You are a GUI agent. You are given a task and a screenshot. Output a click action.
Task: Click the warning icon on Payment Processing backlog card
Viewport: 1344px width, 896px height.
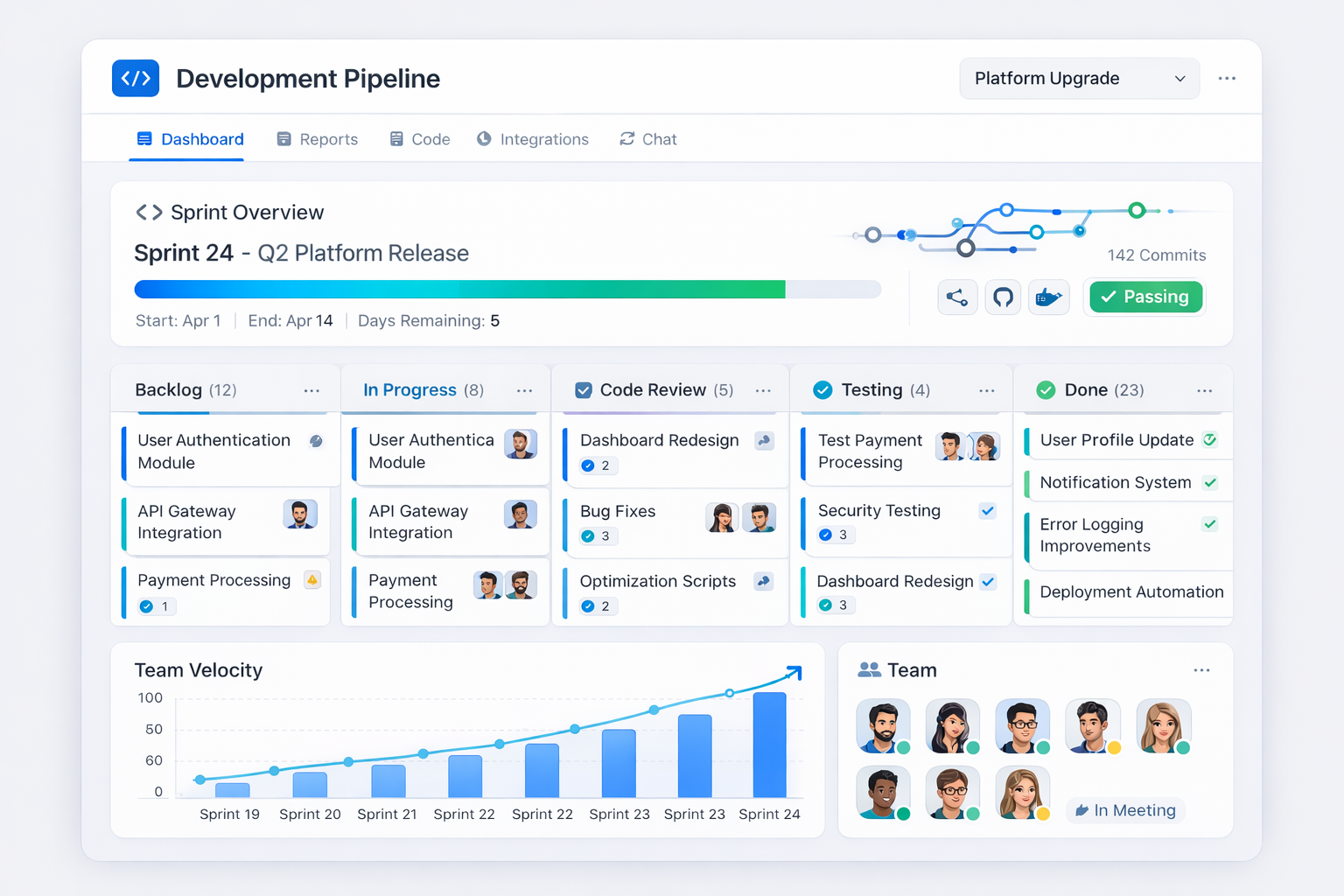312,580
